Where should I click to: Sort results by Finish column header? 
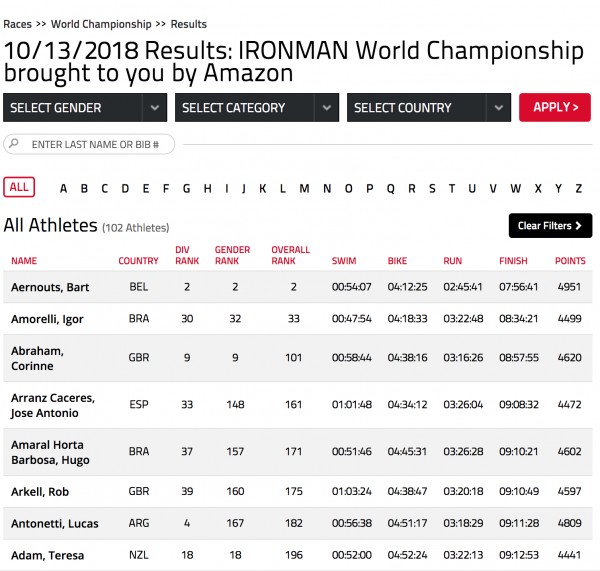513,261
